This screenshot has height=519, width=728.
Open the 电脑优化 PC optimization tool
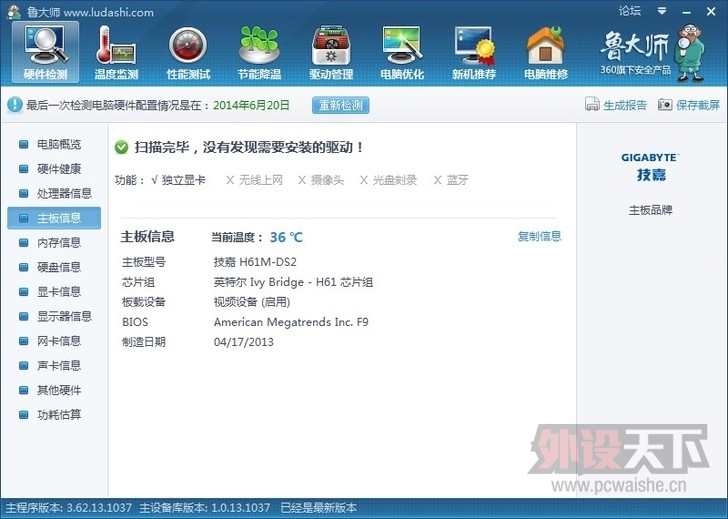[402, 52]
